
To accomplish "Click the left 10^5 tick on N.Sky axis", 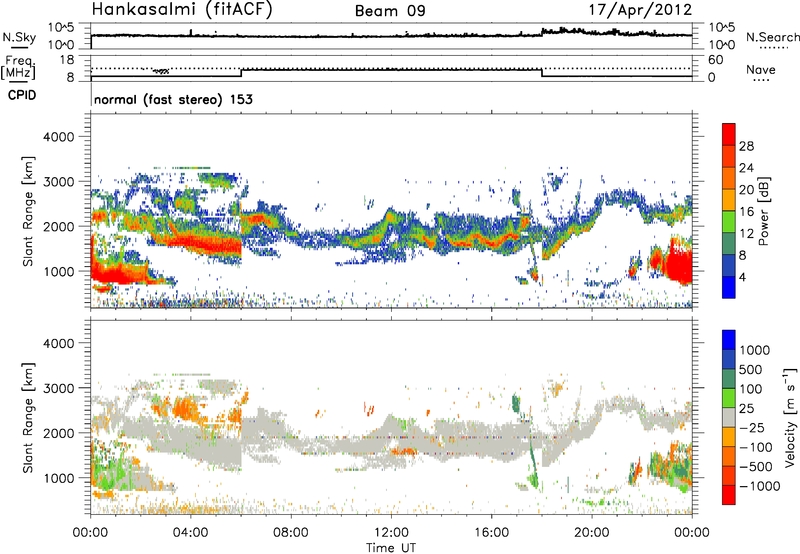I will pyautogui.click(x=62, y=27).
